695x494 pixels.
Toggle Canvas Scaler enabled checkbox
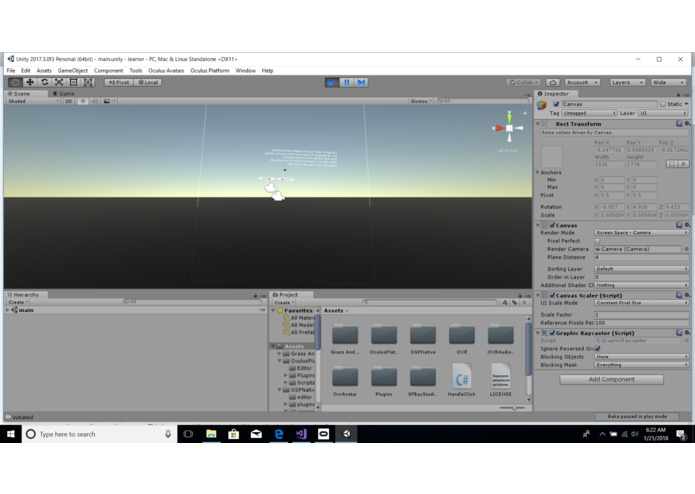[x=552, y=295]
